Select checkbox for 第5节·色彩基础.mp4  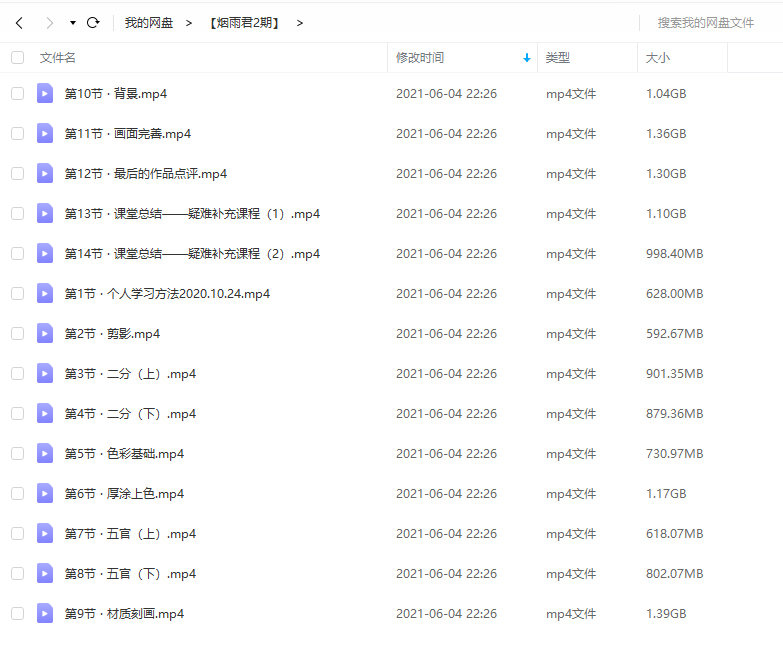[17, 453]
